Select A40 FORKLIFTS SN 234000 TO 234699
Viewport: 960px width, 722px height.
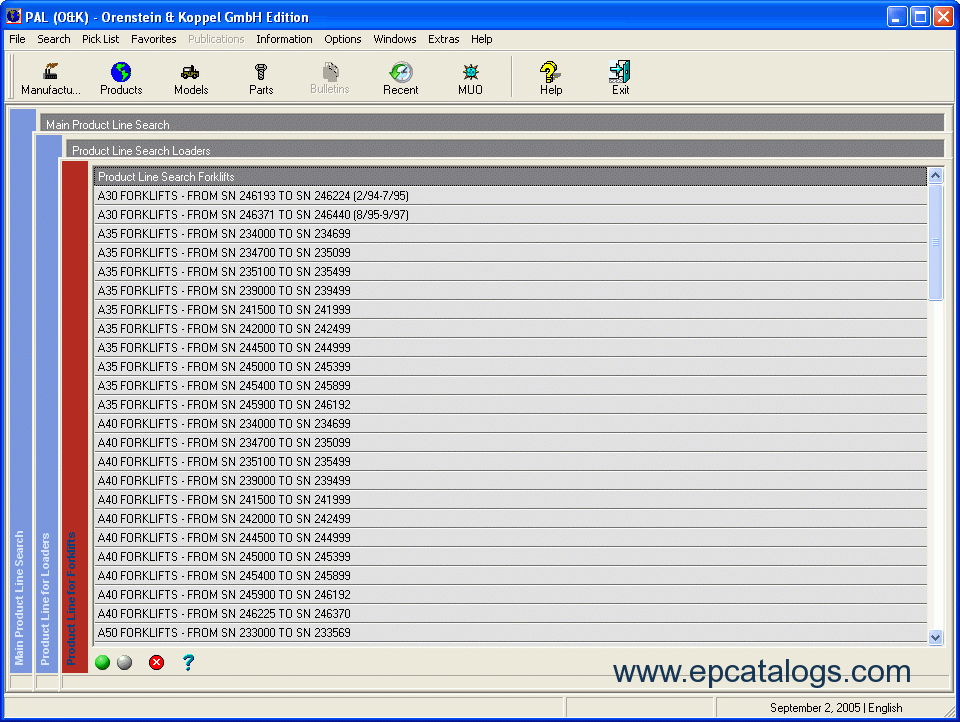tap(510, 424)
